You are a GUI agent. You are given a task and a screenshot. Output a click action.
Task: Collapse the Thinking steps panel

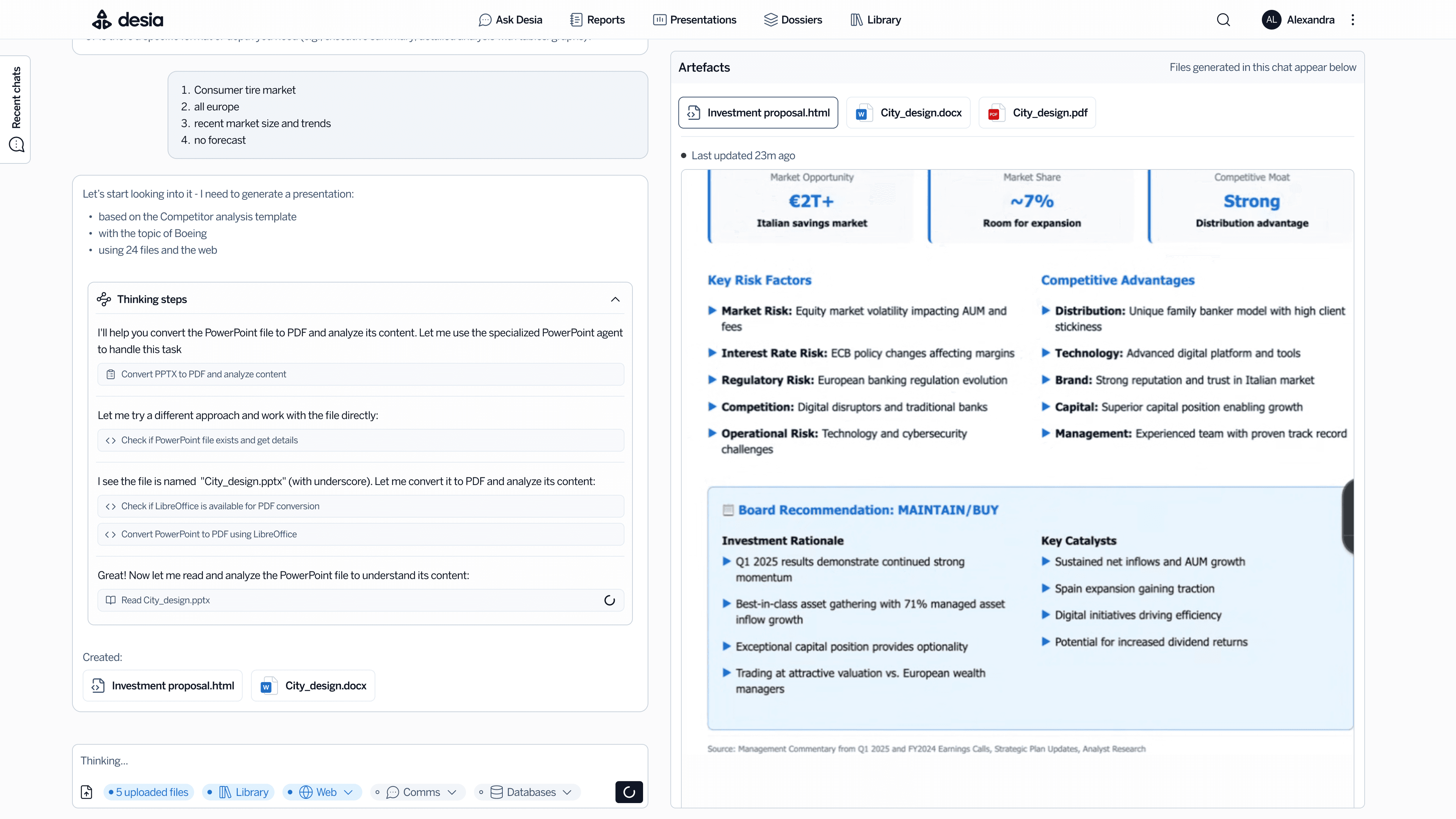(x=615, y=299)
